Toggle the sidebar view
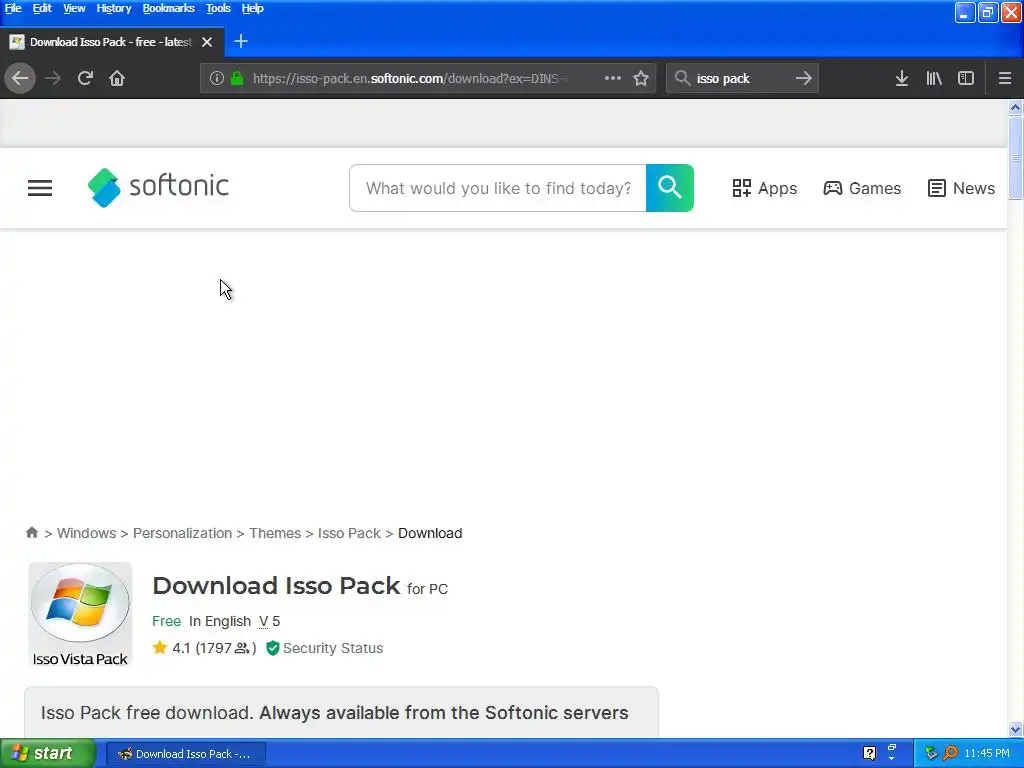1024x768 pixels. pyautogui.click(x=966, y=78)
